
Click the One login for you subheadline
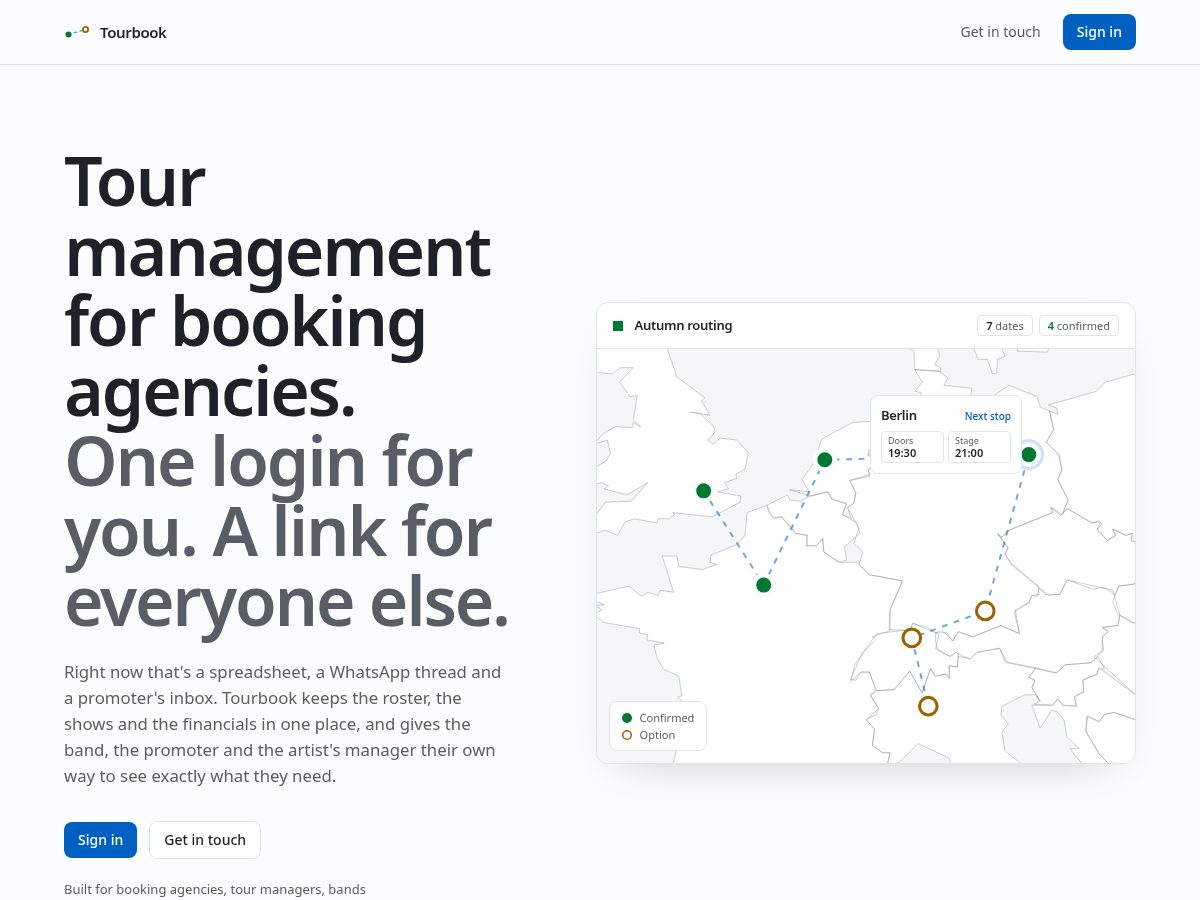coord(287,532)
